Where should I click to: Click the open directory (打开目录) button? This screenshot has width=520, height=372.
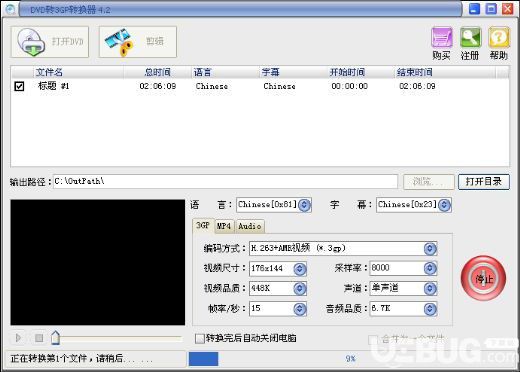click(x=484, y=182)
